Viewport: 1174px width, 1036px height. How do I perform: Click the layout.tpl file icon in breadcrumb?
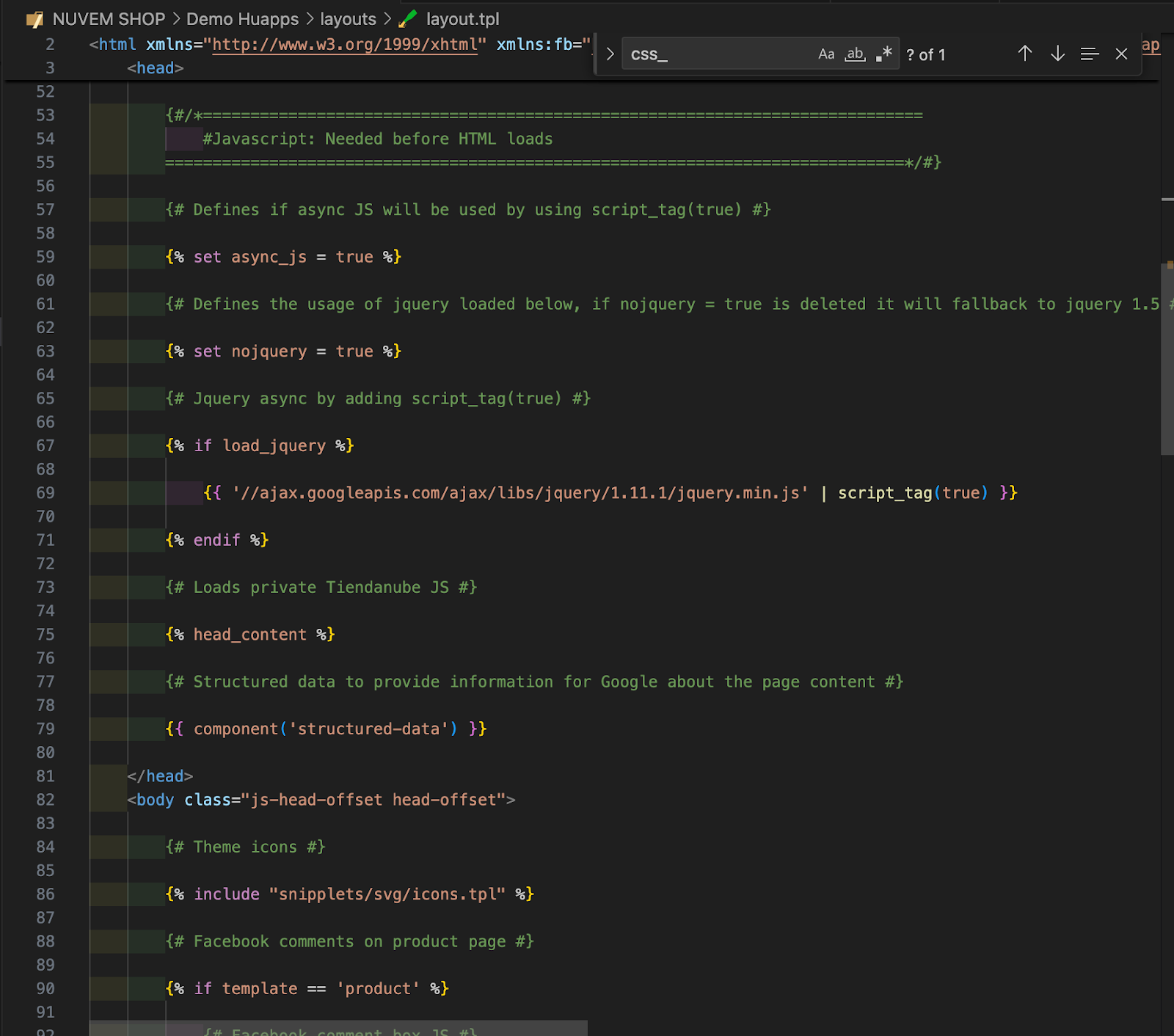[x=408, y=19]
